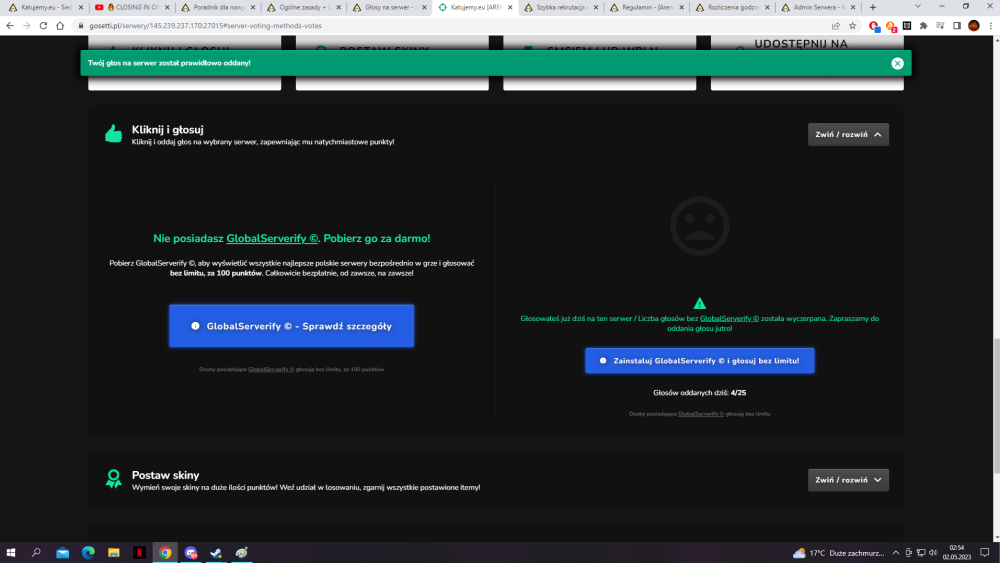Click GlobalServerify link under Sprawdź szczegóły button

(x=271, y=369)
